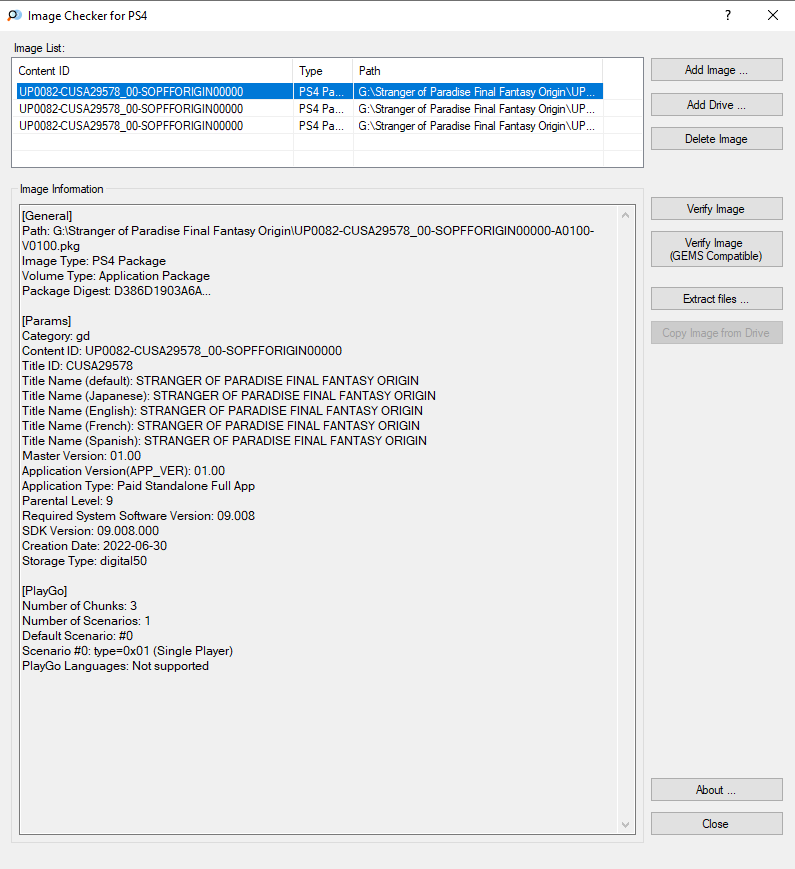The height and width of the screenshot is (869, 795).
Task: Click the Image Checker app icon
Action: (x=14, y=16)
